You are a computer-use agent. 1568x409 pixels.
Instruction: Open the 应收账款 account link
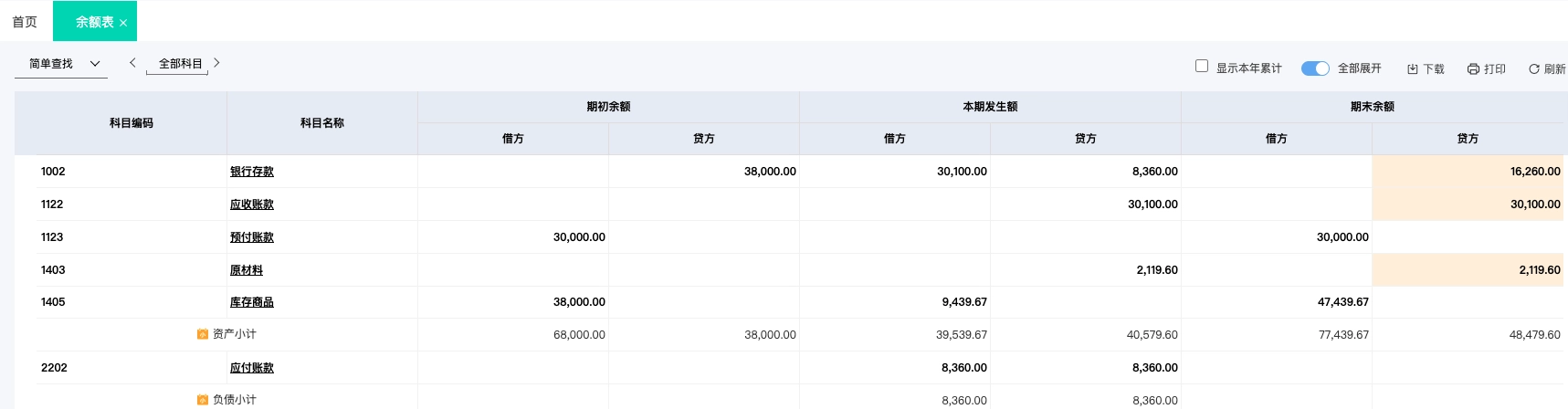pyautogui.click(x=252, y=204)
